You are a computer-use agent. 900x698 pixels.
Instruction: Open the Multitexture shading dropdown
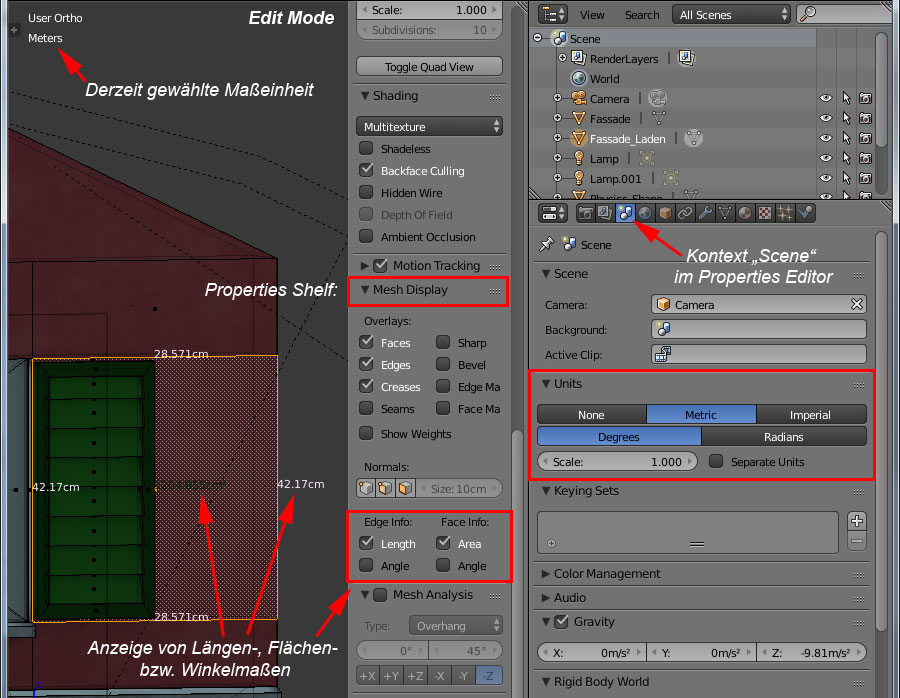(x=429, y=127)
